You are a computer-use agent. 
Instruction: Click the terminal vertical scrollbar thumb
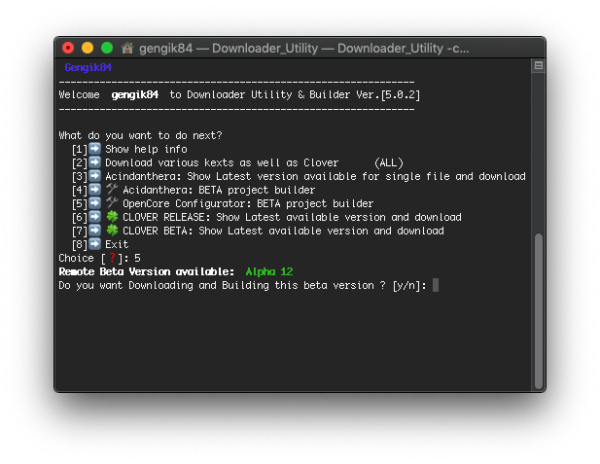(x=538, y=311)
